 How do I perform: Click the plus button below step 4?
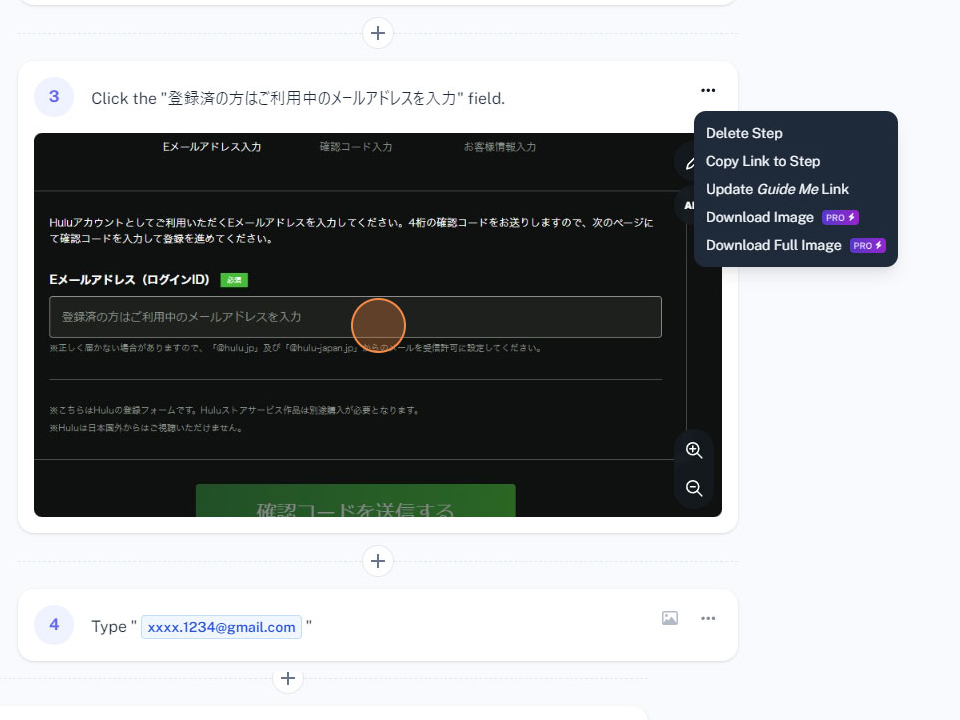click(x=288, y=679)
